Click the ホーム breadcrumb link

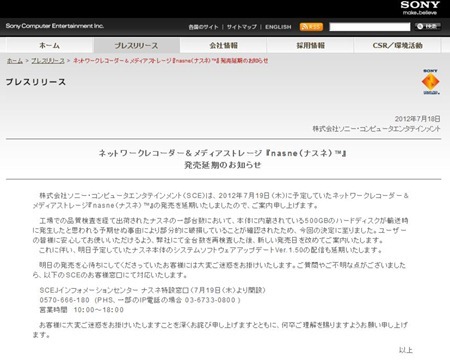(15, 61)
